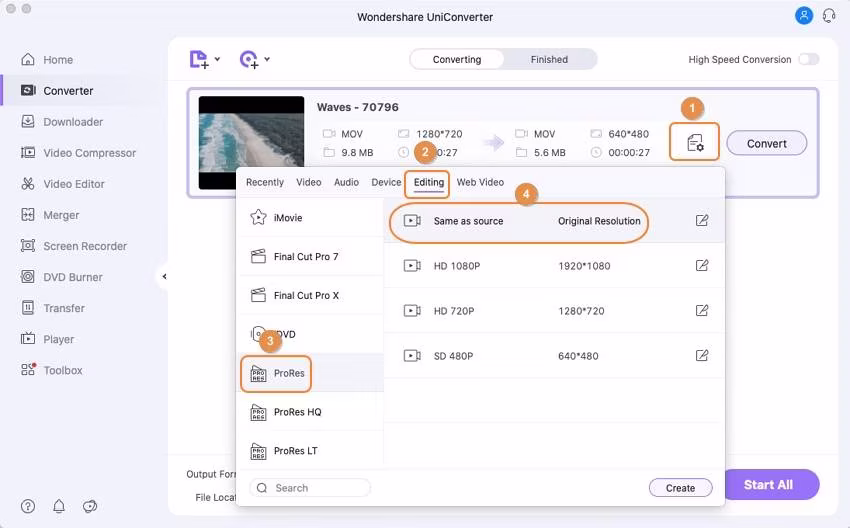Open the Video format tab
850x528 pixels.
(x=308, y=182)
